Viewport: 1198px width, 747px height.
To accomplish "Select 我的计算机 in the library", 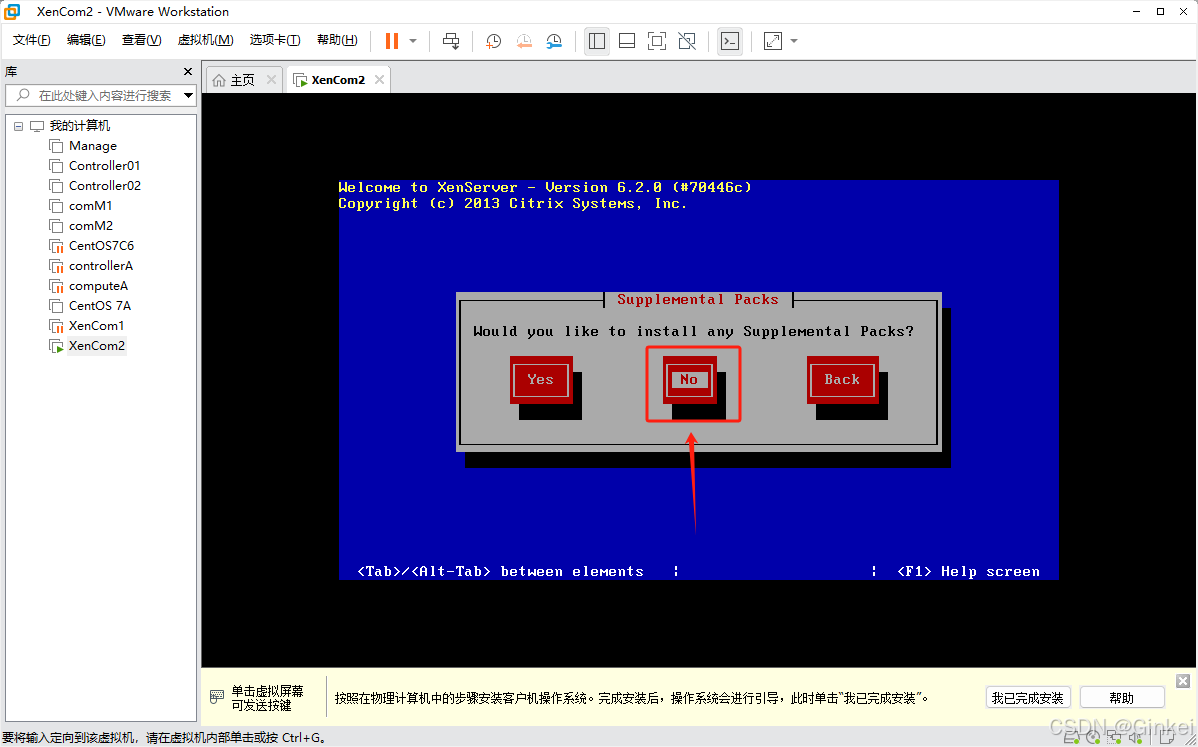I will (79, 126).
